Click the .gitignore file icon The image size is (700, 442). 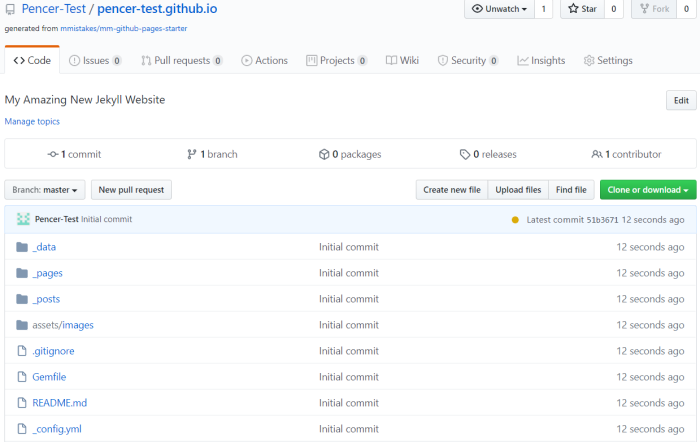coord(22,351)
